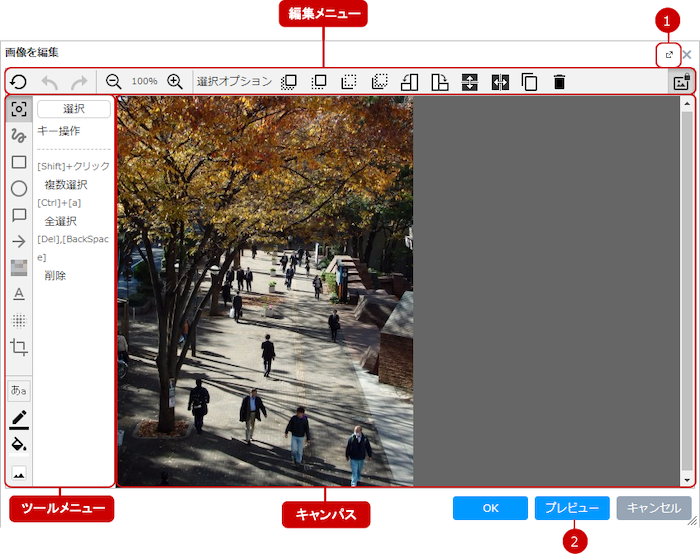Open the insert image tool at panel bottom
The image size is (700, 554).
click(x=19, y=472)
